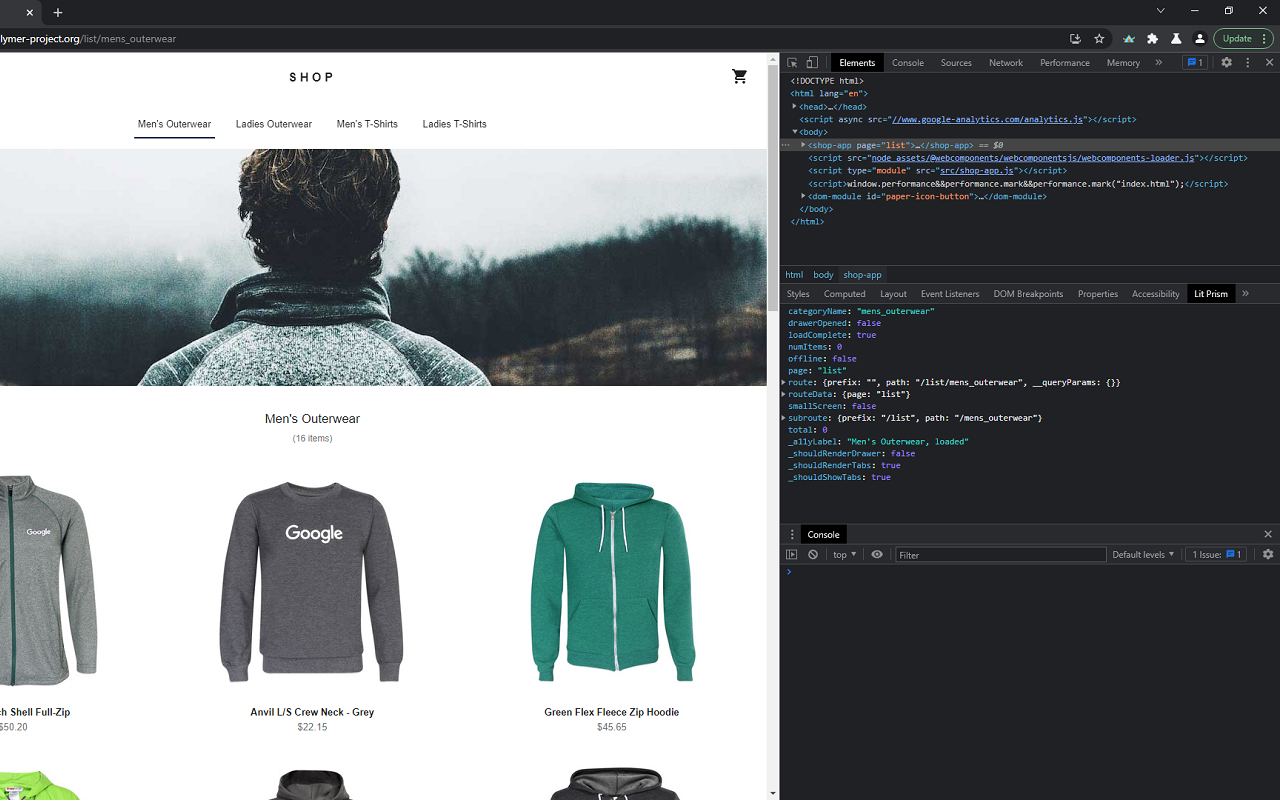Open DevTools settings gear in main toolbar
Image resolution: width=1280 pixels, height=800 pixels.
point(1226,63)
